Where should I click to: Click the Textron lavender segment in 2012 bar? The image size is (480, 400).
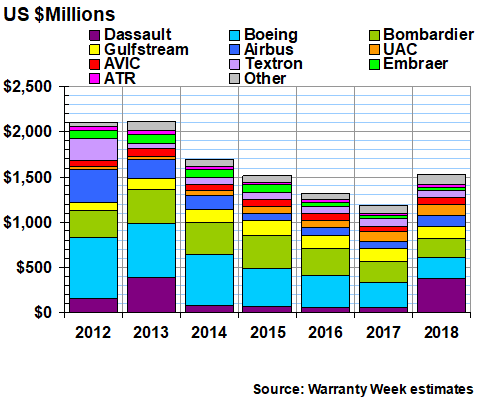point(93,150)
